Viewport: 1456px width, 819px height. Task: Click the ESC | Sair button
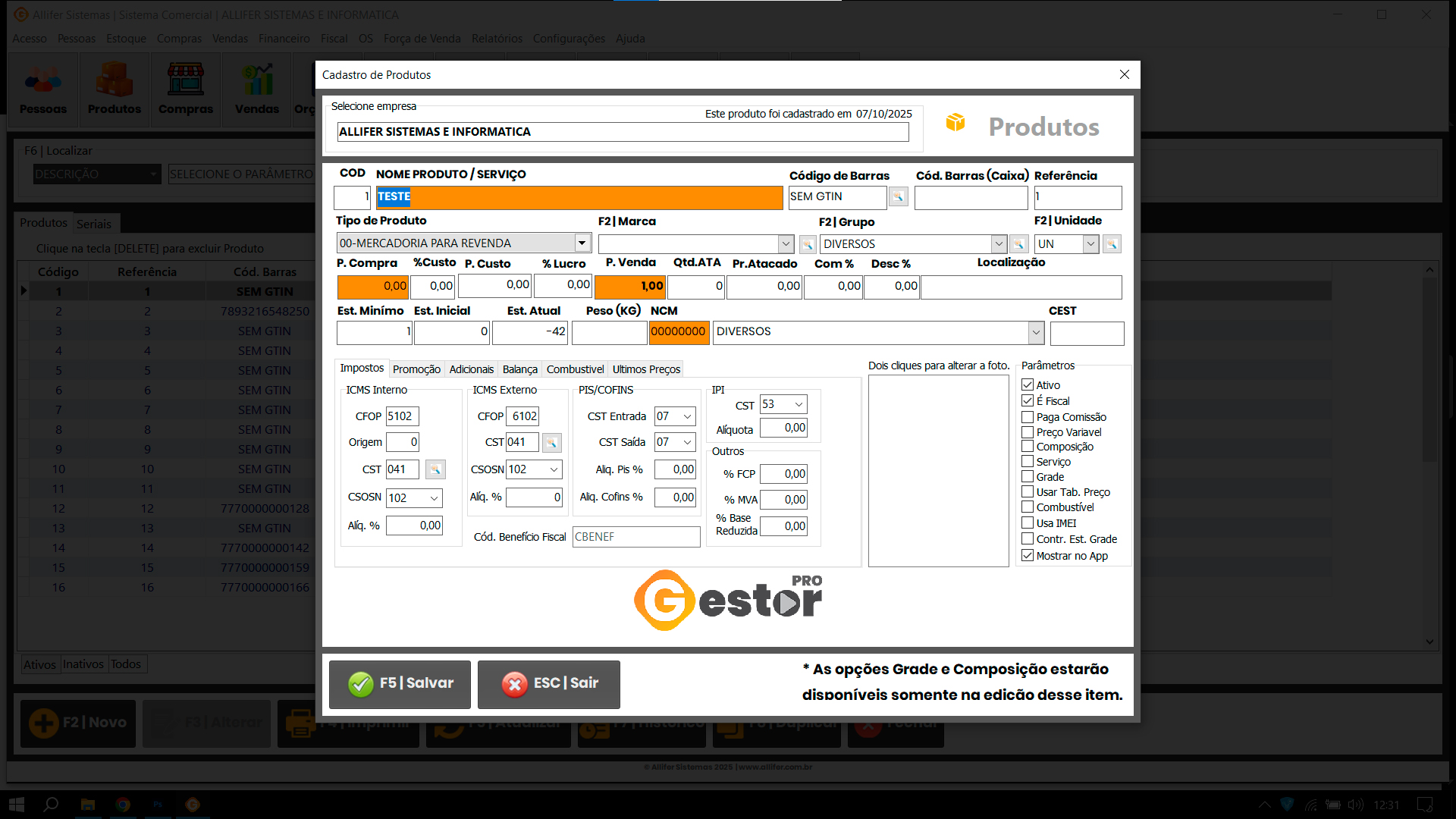click(x=549, y=684)
